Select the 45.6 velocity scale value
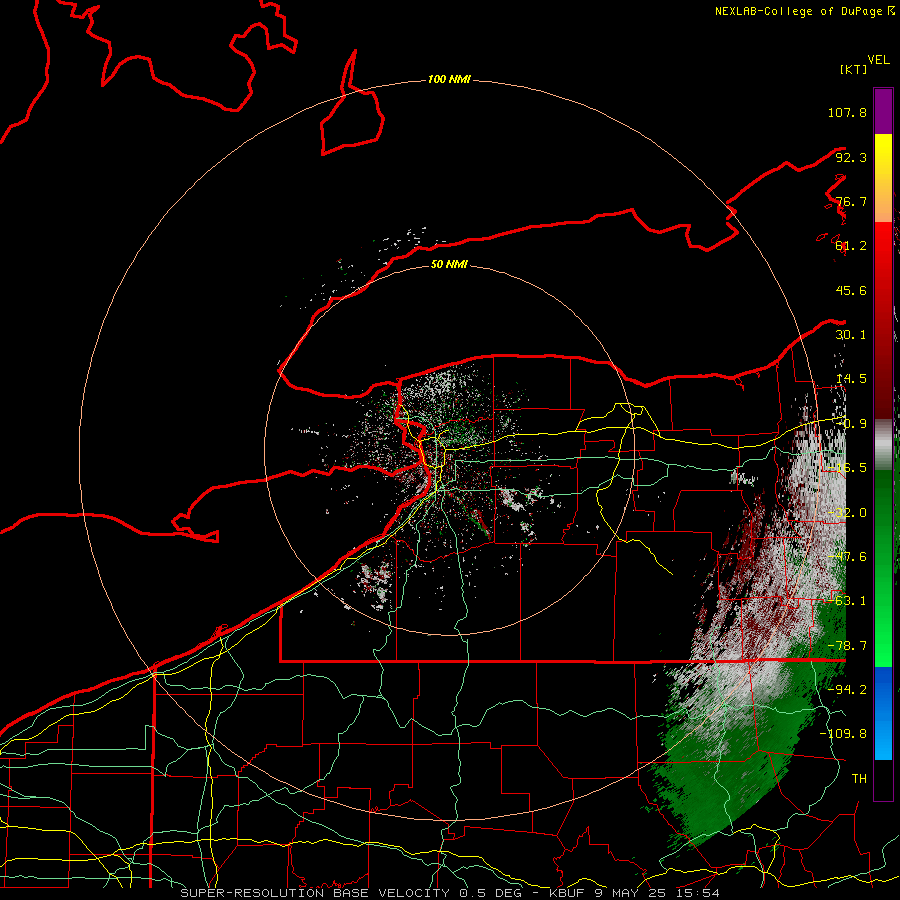900x900 pixels. (851, 290)
